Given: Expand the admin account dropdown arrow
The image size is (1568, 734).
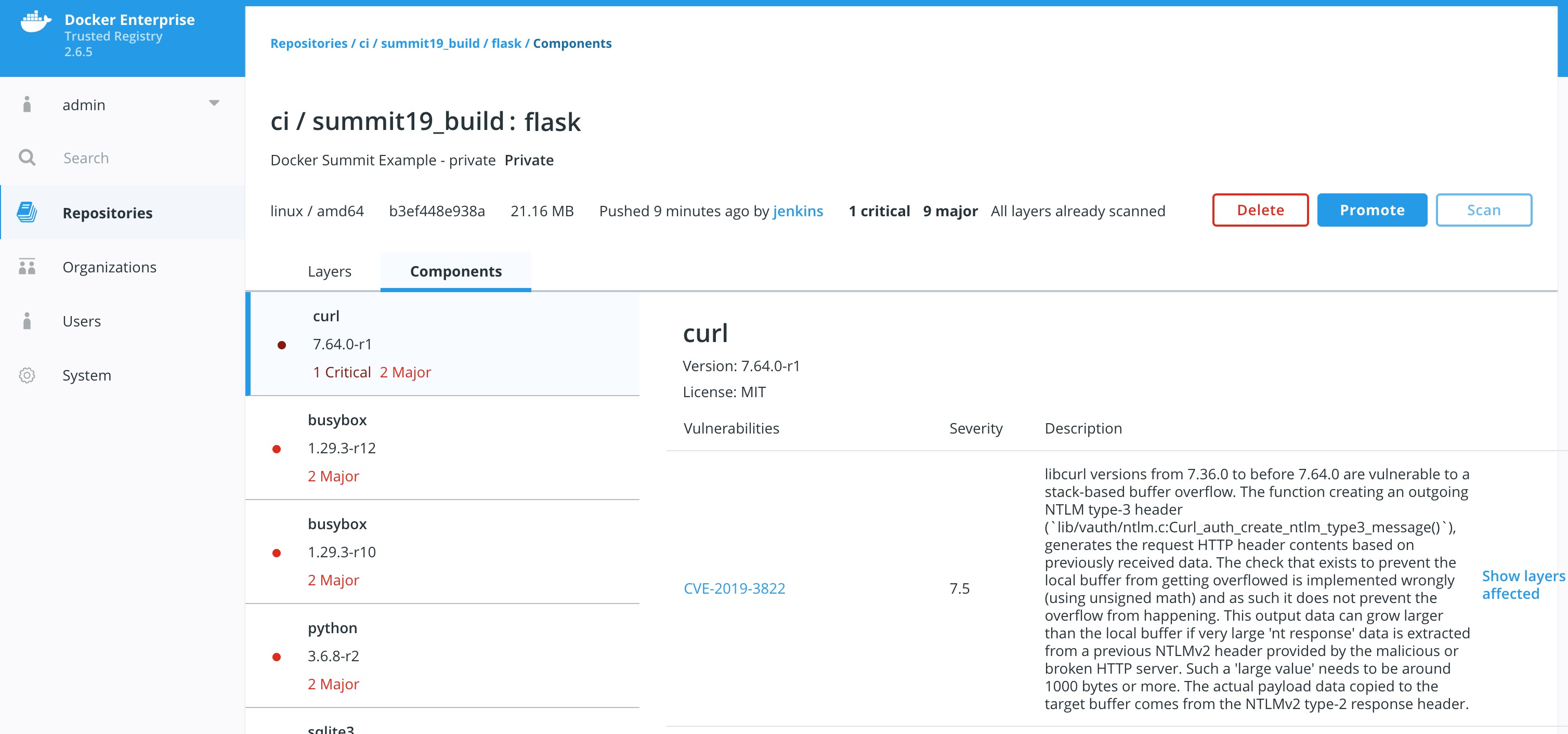Looking at the screenshot, I should [214, 103].
